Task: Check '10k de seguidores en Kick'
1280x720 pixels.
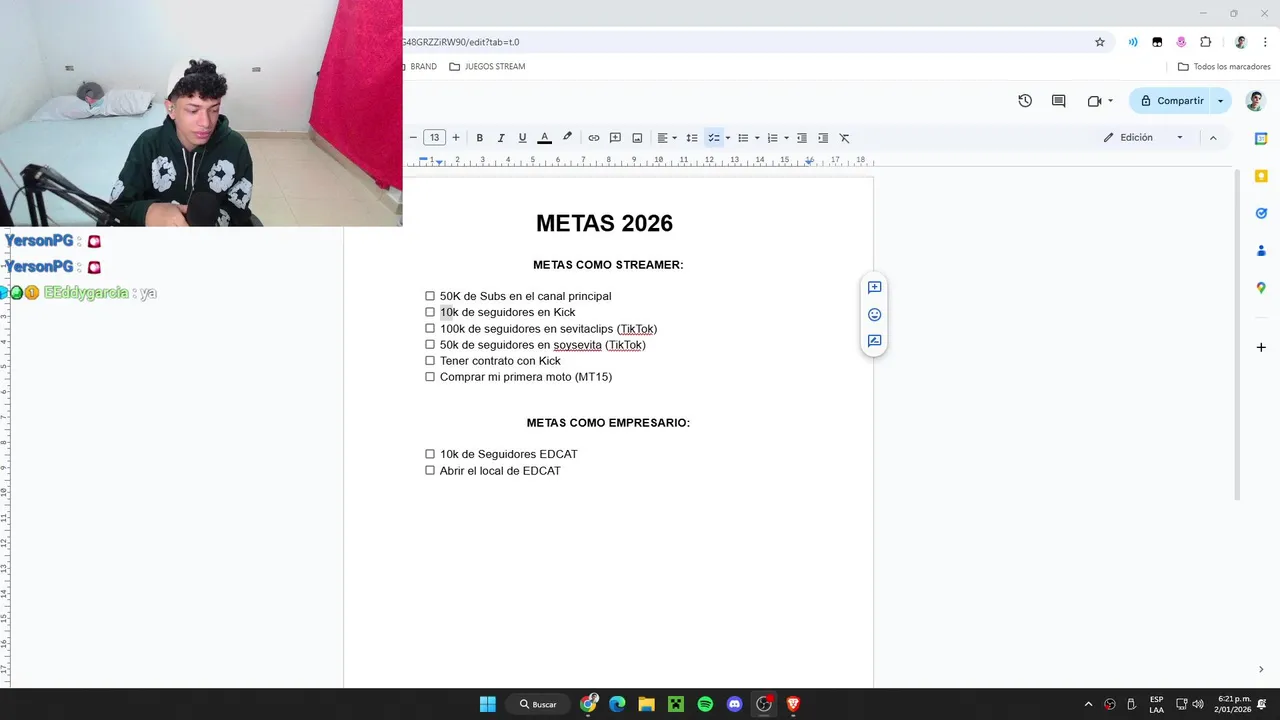Action: pyautogui.click(x=430, y=312)
